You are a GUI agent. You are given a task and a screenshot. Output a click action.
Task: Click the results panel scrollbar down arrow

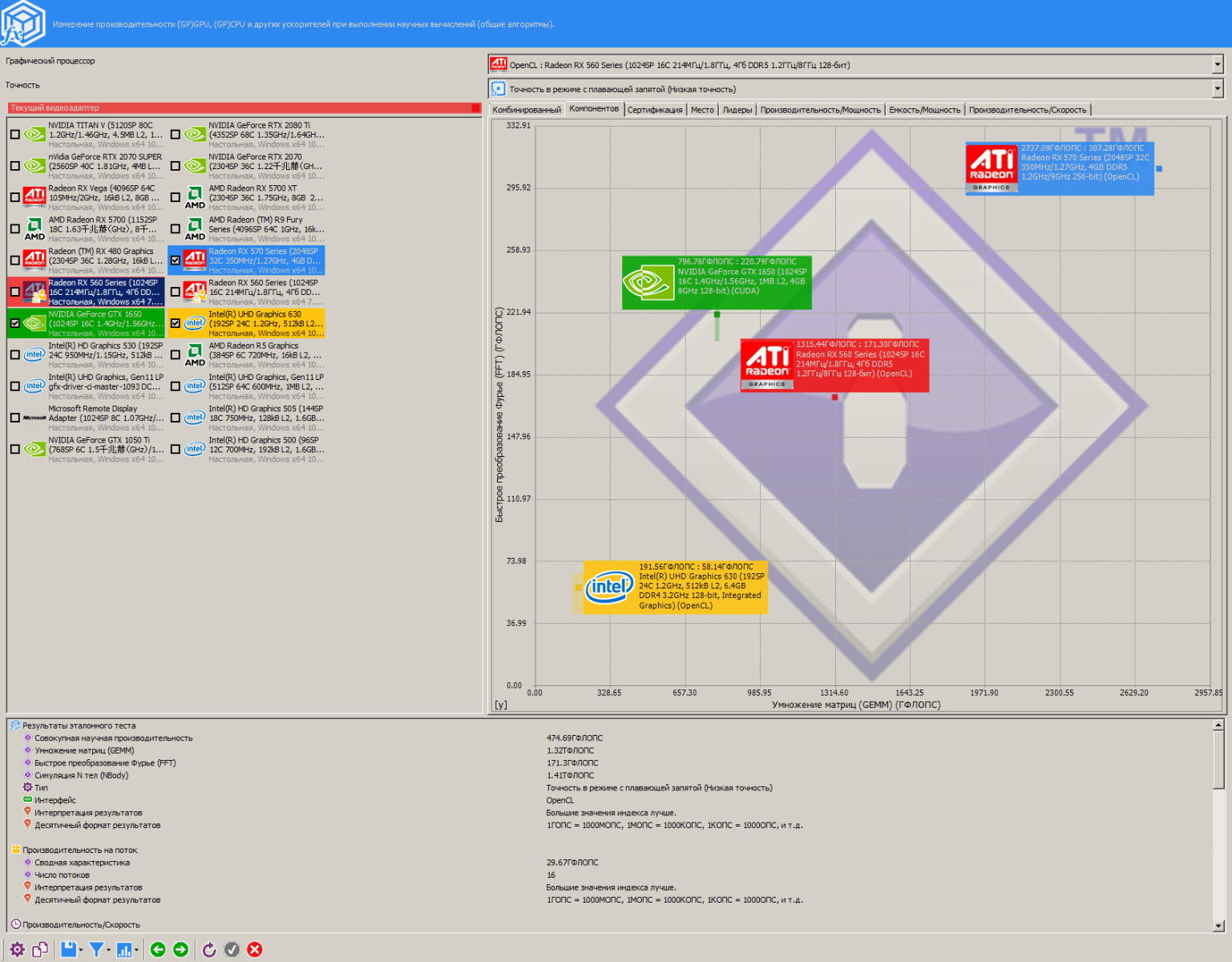[x=1218, y=926]
